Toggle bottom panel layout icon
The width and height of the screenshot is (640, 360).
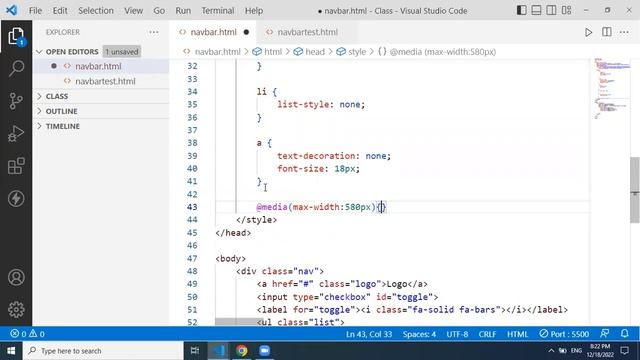tap(536, 10)
